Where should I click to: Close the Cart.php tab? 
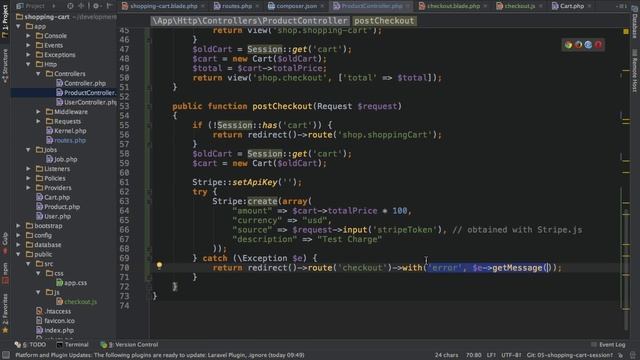pyautogui.click(x=589, y=6)
